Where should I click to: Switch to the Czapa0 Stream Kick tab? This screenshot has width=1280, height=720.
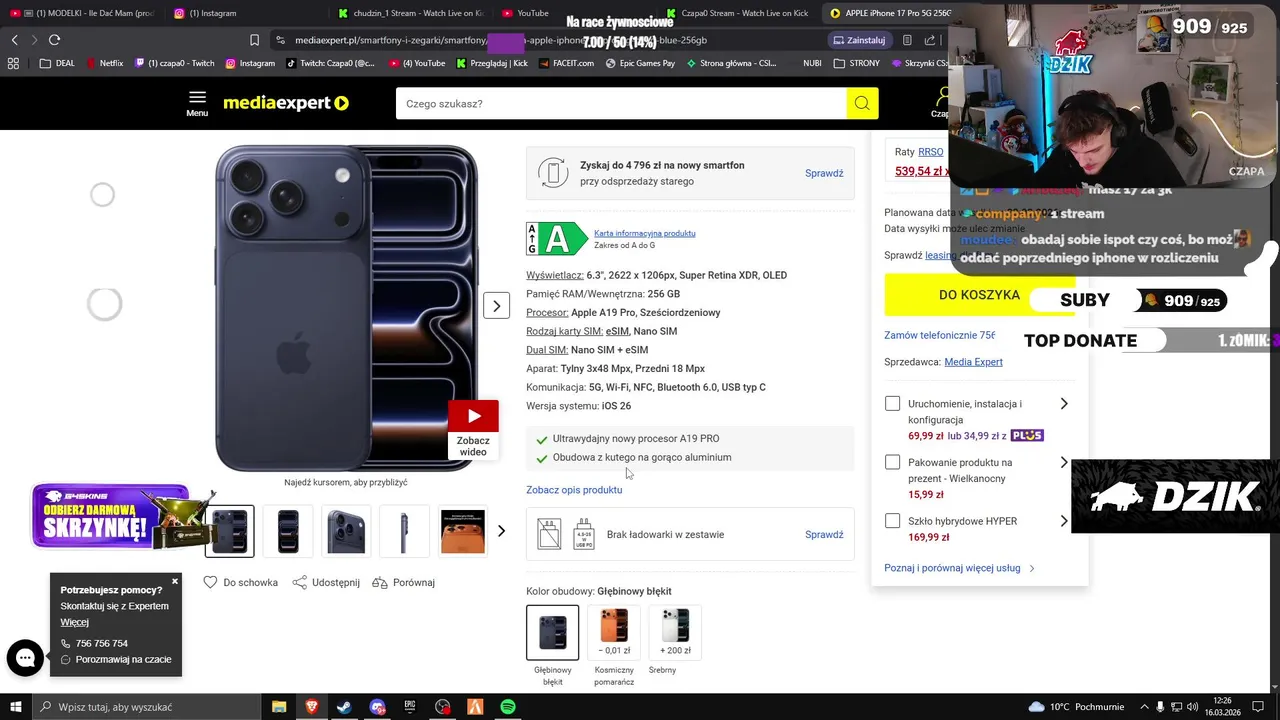pyautogui.click(x=738, y=13)
